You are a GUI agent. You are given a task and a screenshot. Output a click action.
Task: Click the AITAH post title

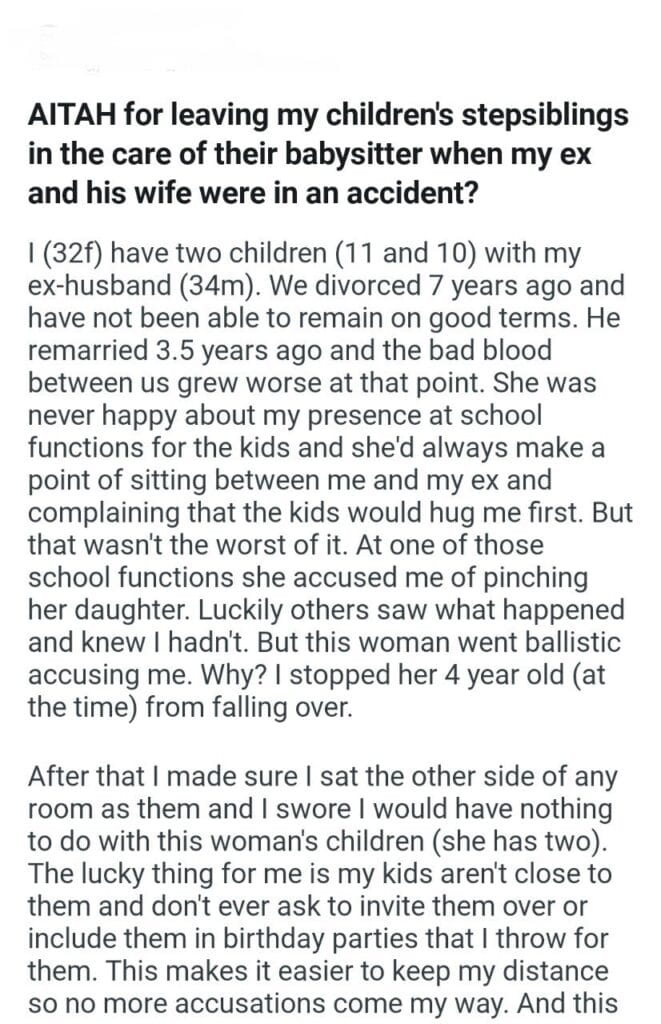[328, 154]
